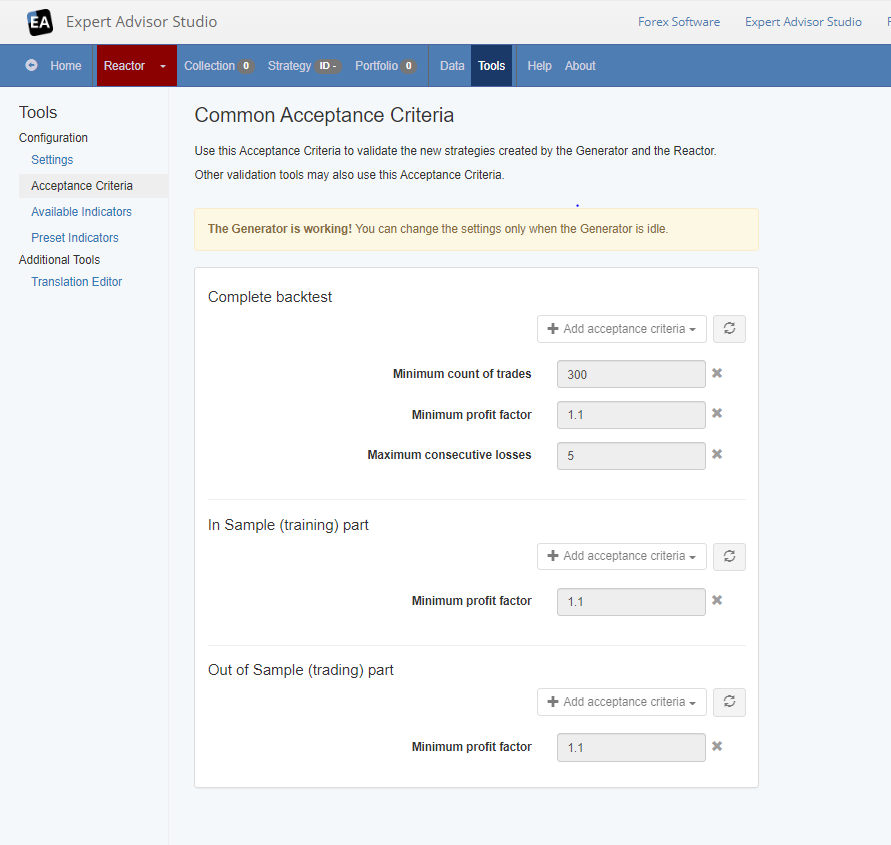
Task: Select Acceptance Criteria in the sidebar
Action: tap(93, 186)
